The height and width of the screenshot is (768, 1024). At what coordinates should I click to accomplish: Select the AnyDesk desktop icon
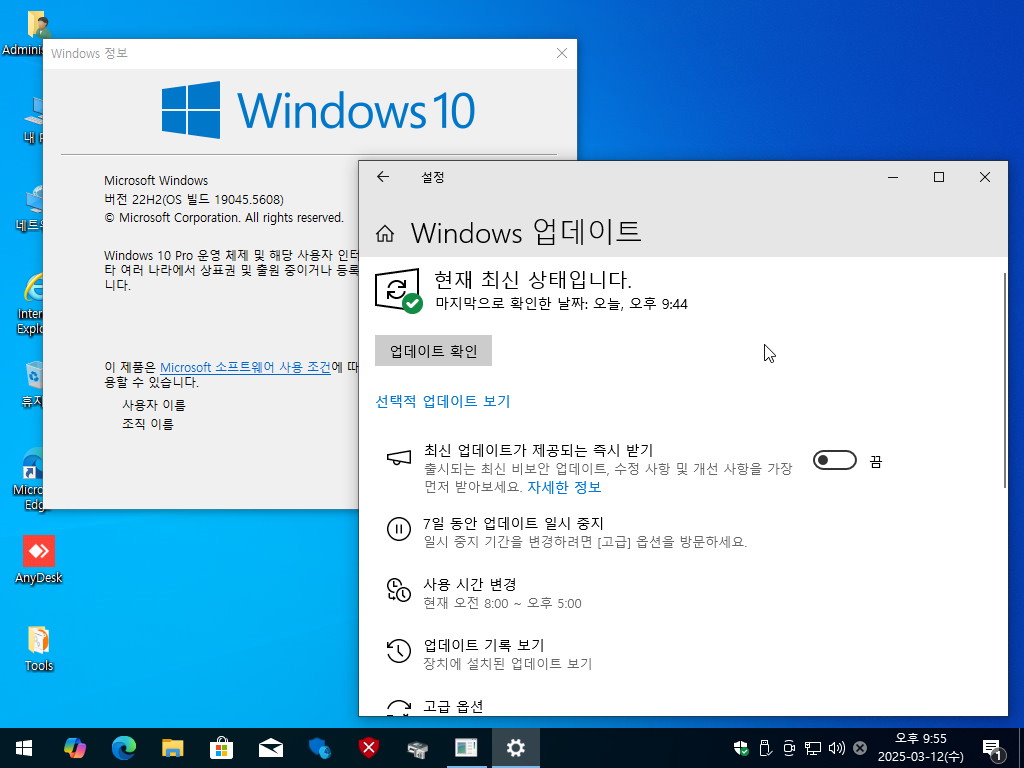pyautogui.click(x=39, y=560)
